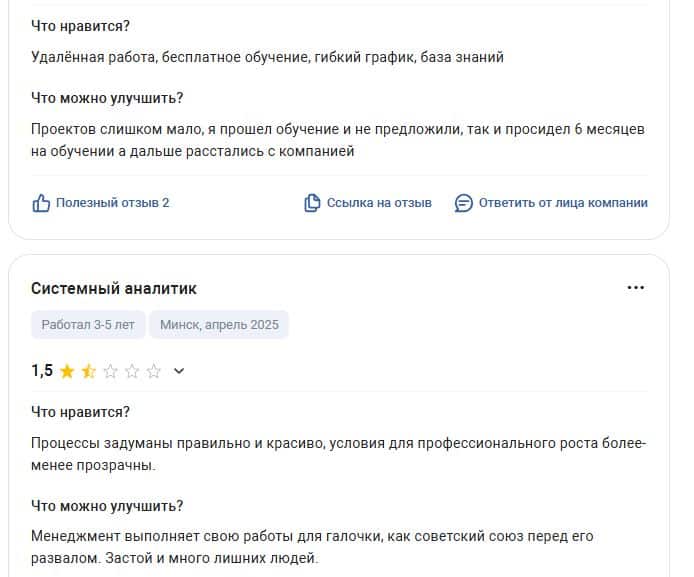Click the first filled gold rating star

pyautogui.click(x=67, y=371)
